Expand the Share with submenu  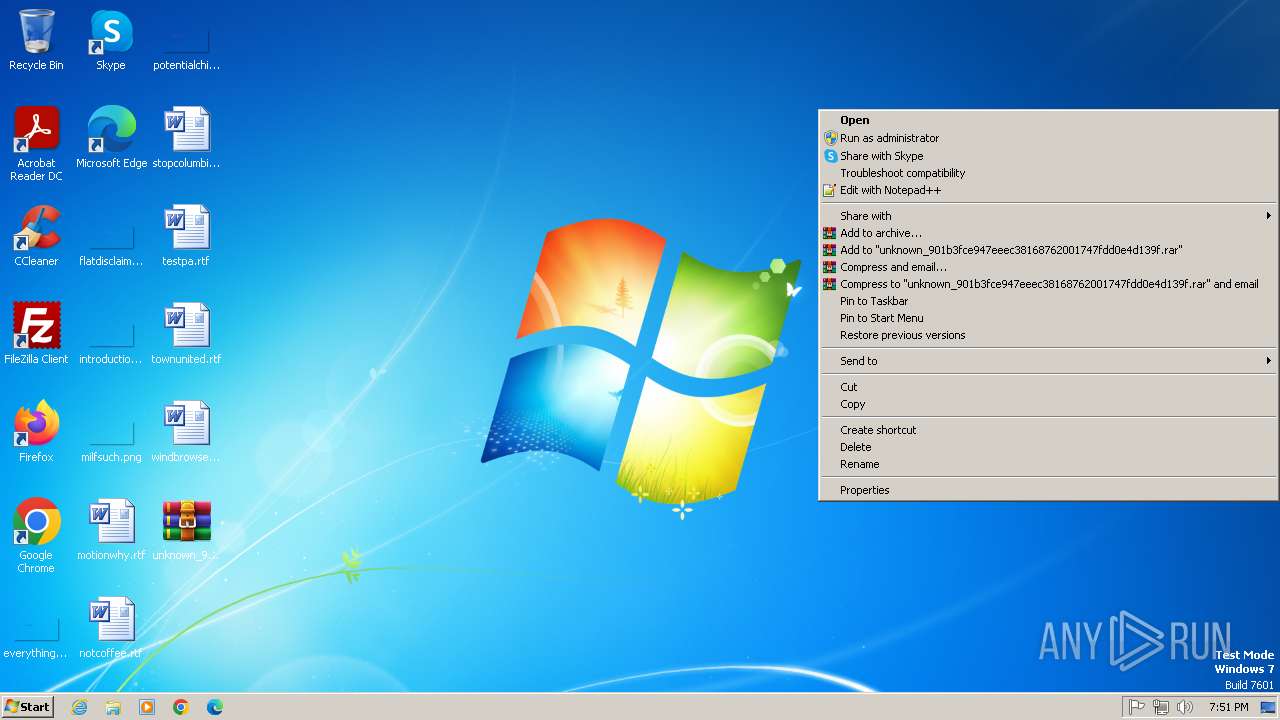point(1048,216)
